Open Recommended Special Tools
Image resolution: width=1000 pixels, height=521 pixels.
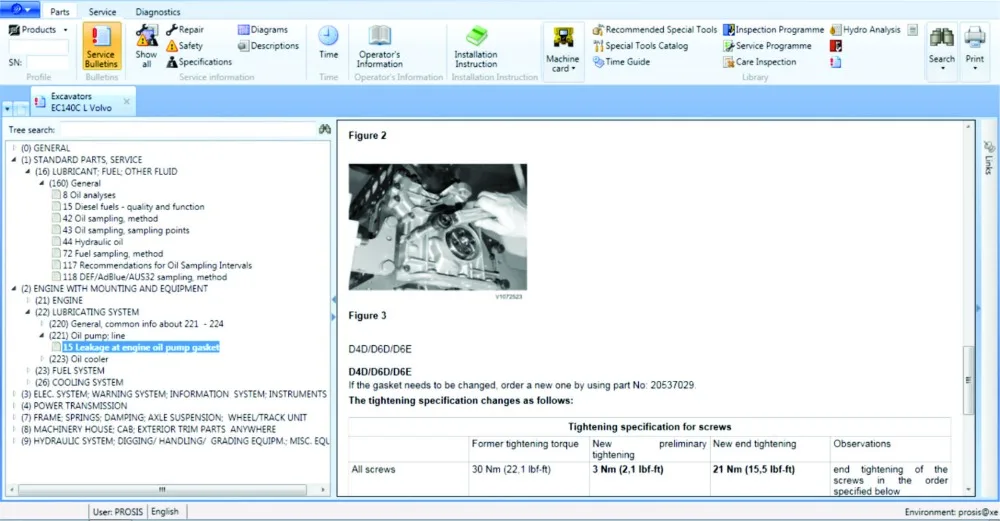click(x=655, y=29)
